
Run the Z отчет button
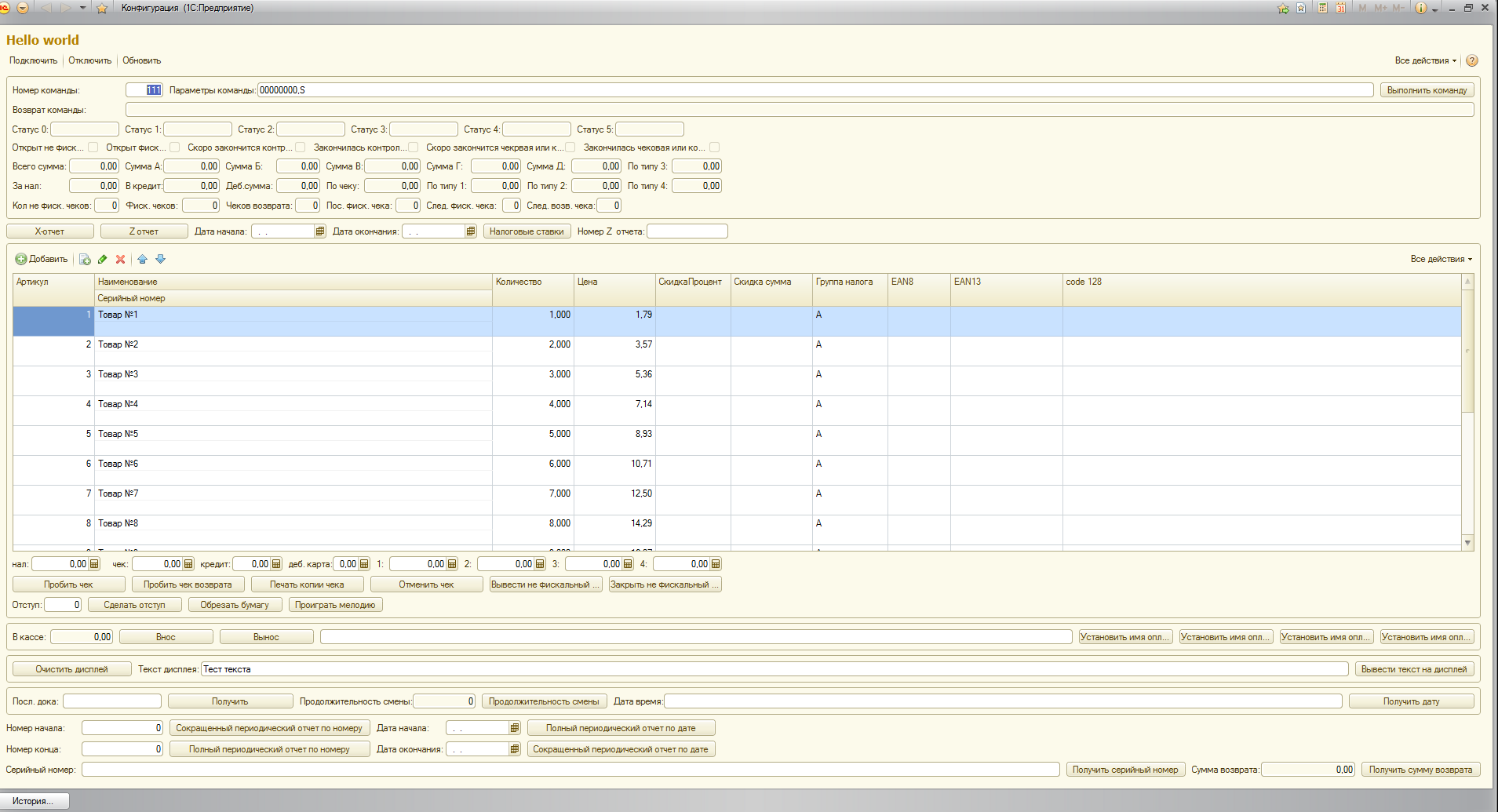click(x=144, y=231)
